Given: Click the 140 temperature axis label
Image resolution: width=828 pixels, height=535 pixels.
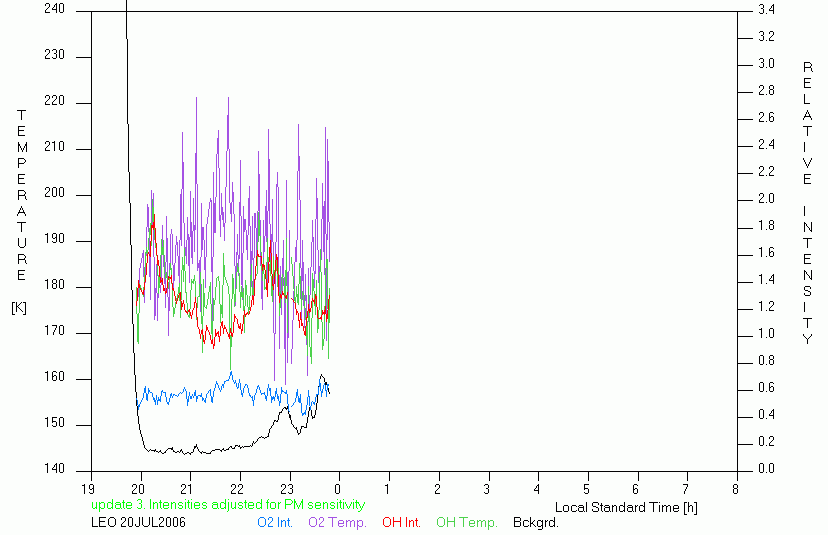Looking at the screenshot, I should [54, 468].
